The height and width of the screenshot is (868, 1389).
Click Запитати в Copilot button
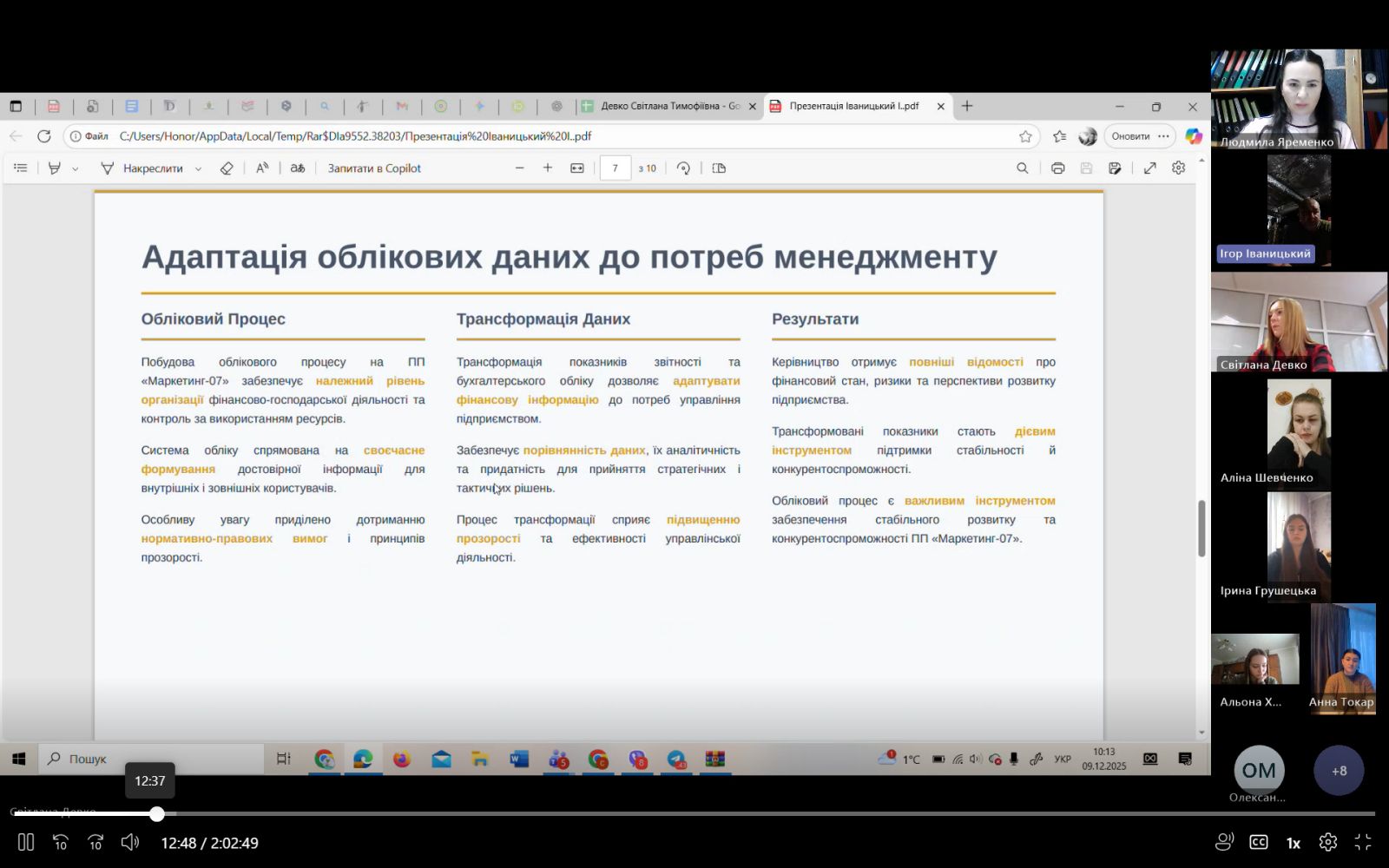[374, 168]
